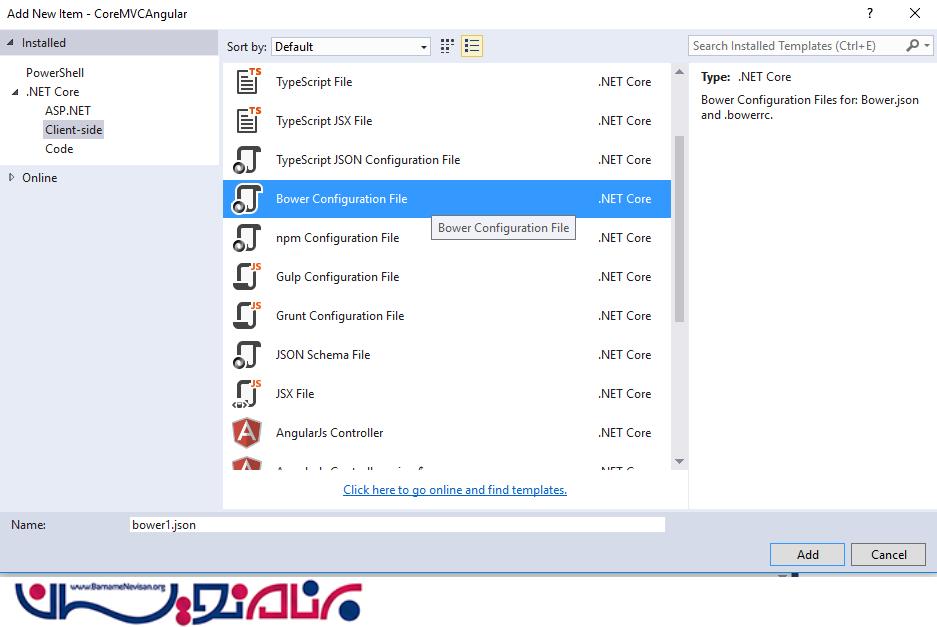Switch to medium icons list view
This screenshot has width=937, height=627.
pos(472,46)
